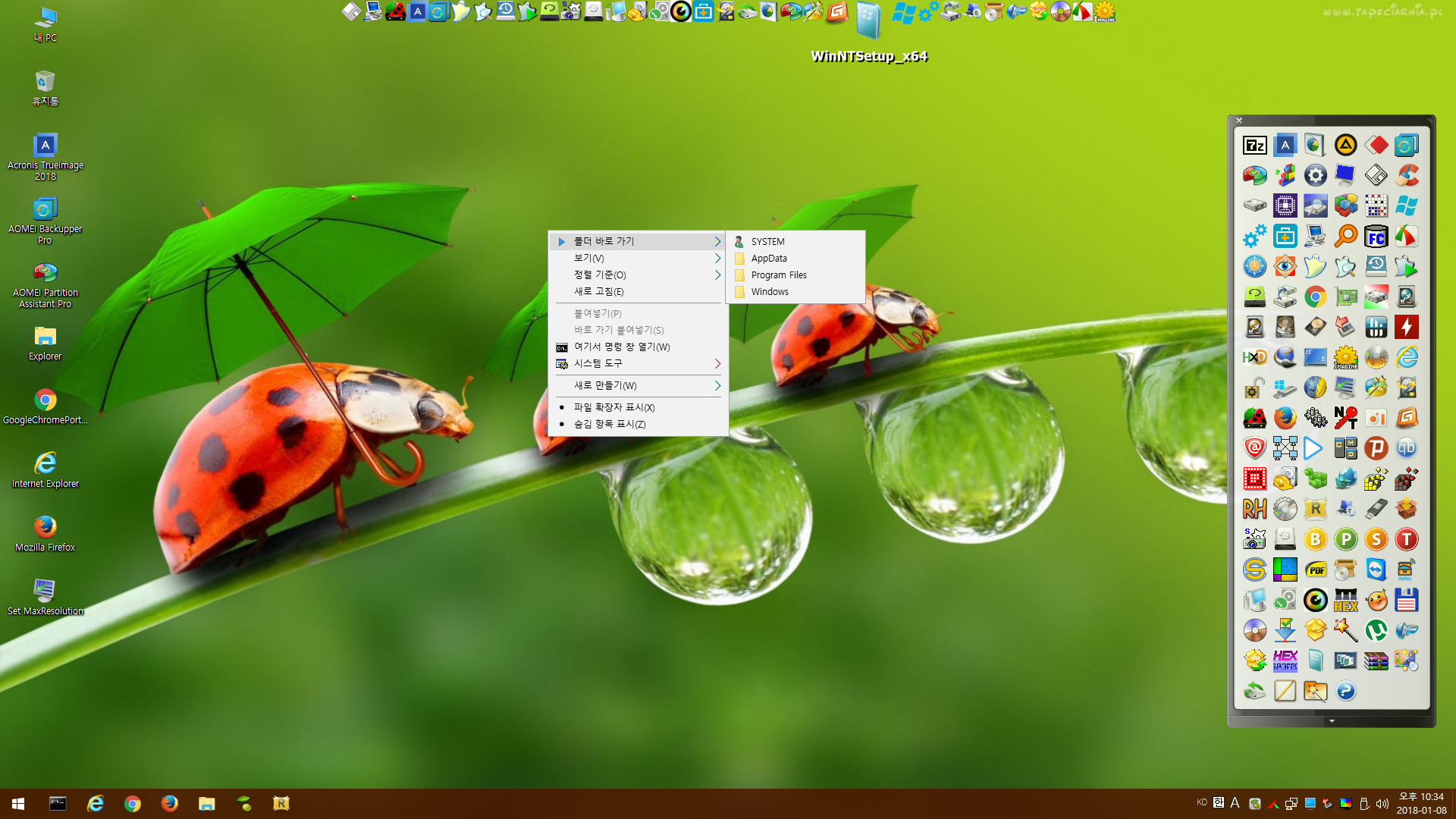This screenshot has height=819, width=1456.
Task: Open the USB stick tool icon in launcher
Action: pos(1376,509)
